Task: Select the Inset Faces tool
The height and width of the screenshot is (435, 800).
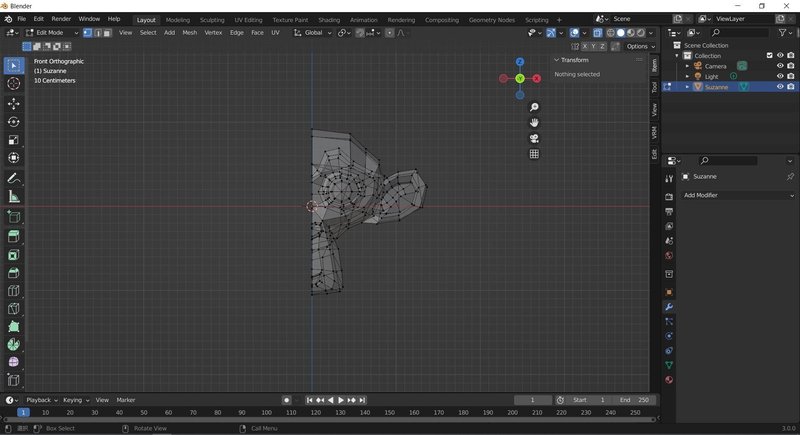Action: tap(14, 254)
